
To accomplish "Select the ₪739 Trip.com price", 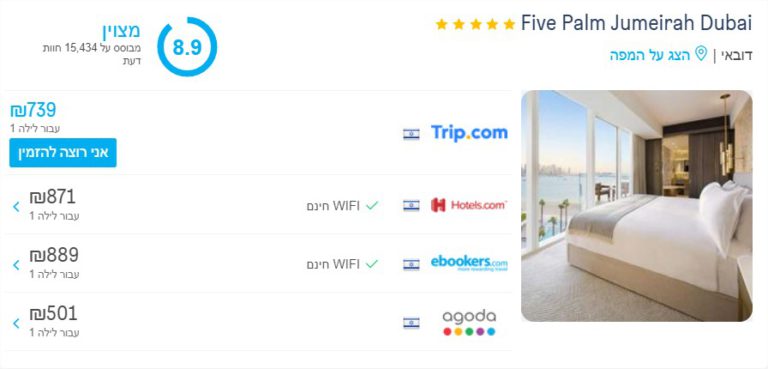I will tap(33, 110).
